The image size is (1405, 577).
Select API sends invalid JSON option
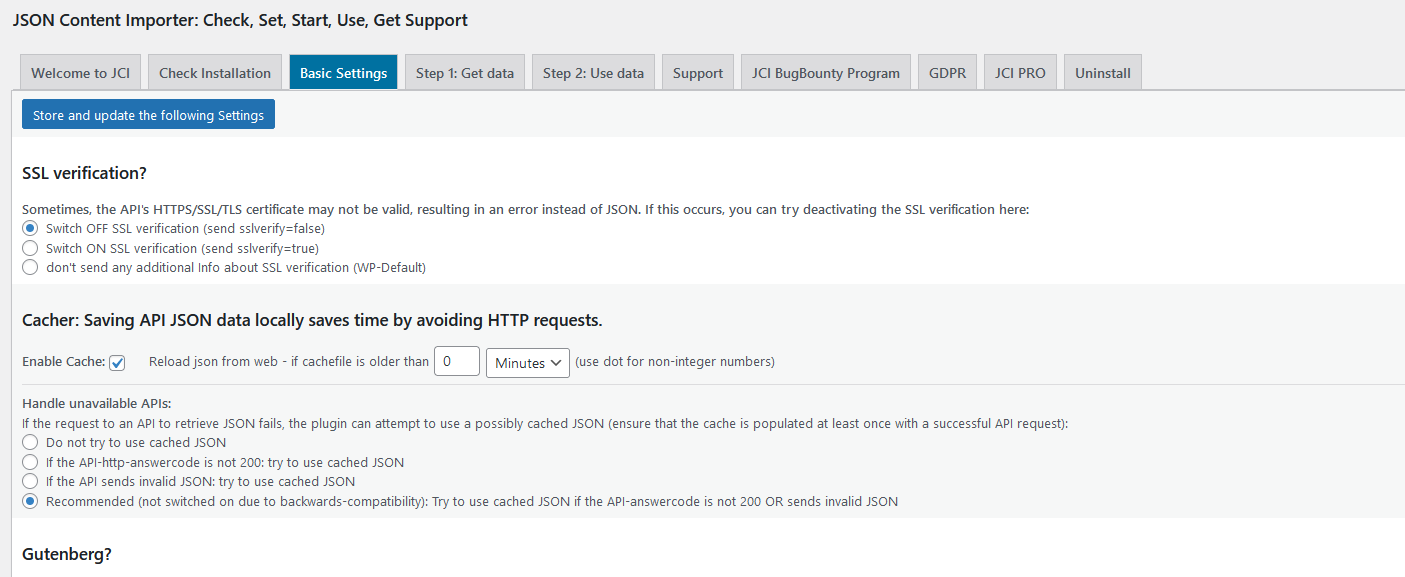pos(30,482)
